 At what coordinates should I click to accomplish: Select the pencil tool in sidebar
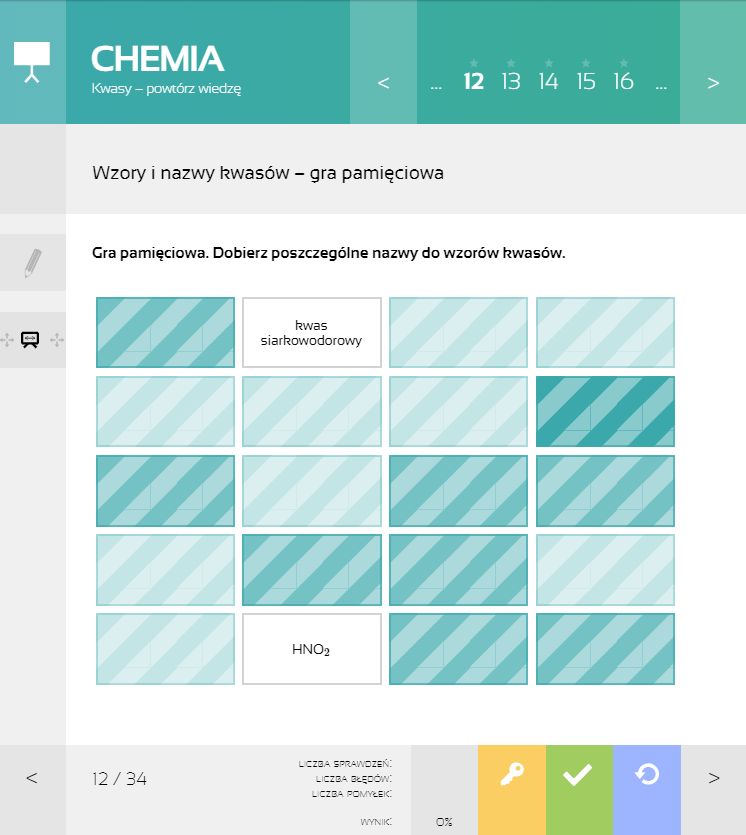tap(32, 263)
